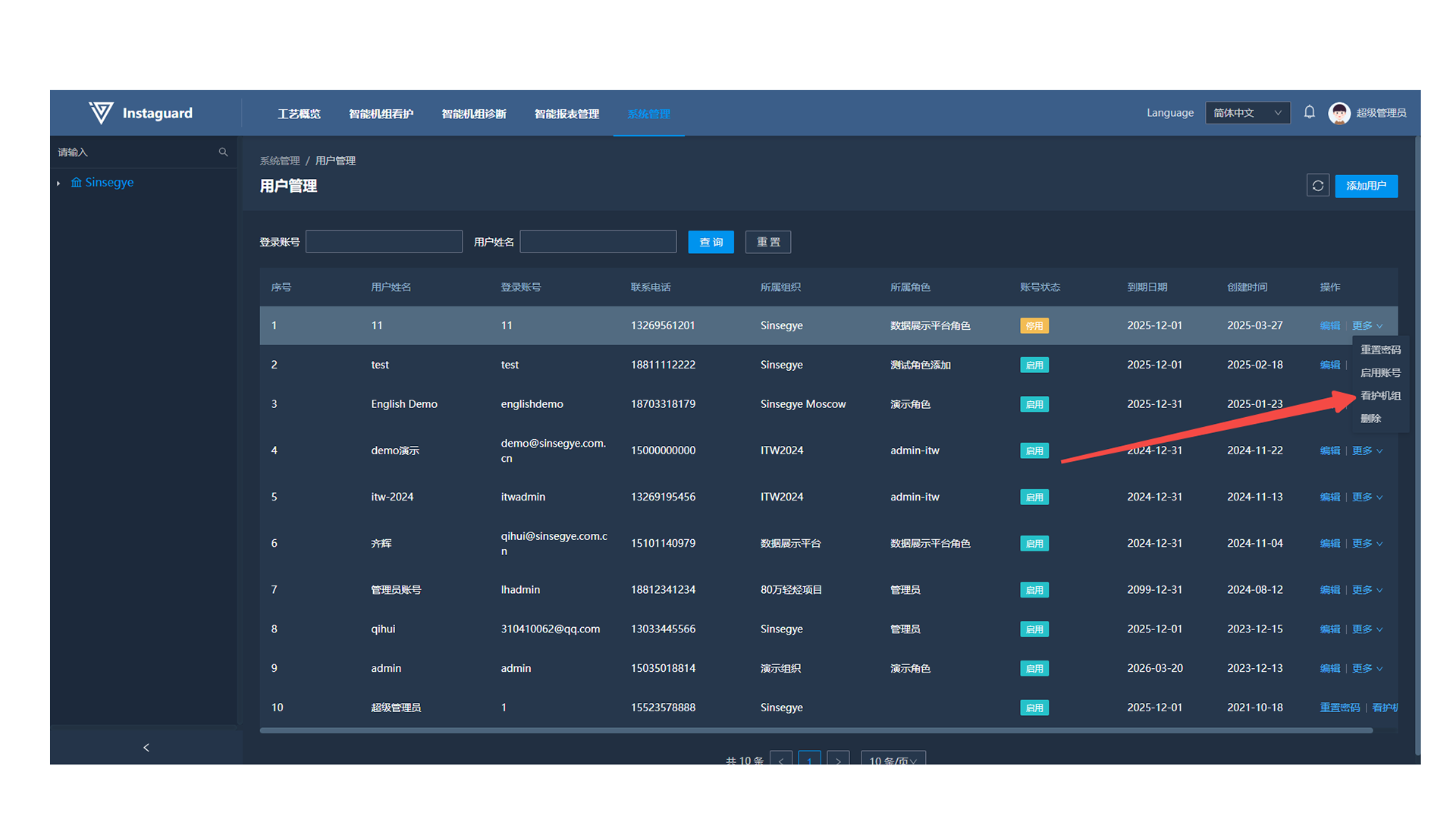Click the 超级管理员 user avatar
This screenshot has width=1456, height=819.
[1339, 113]
